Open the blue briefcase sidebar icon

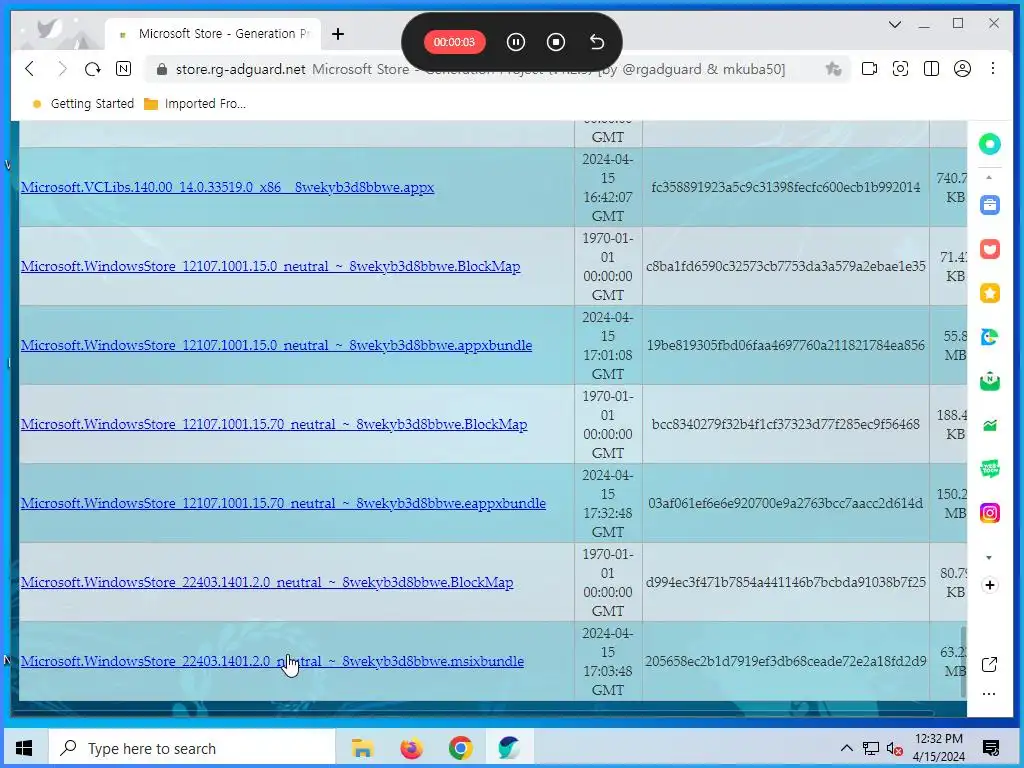[989, 205]
